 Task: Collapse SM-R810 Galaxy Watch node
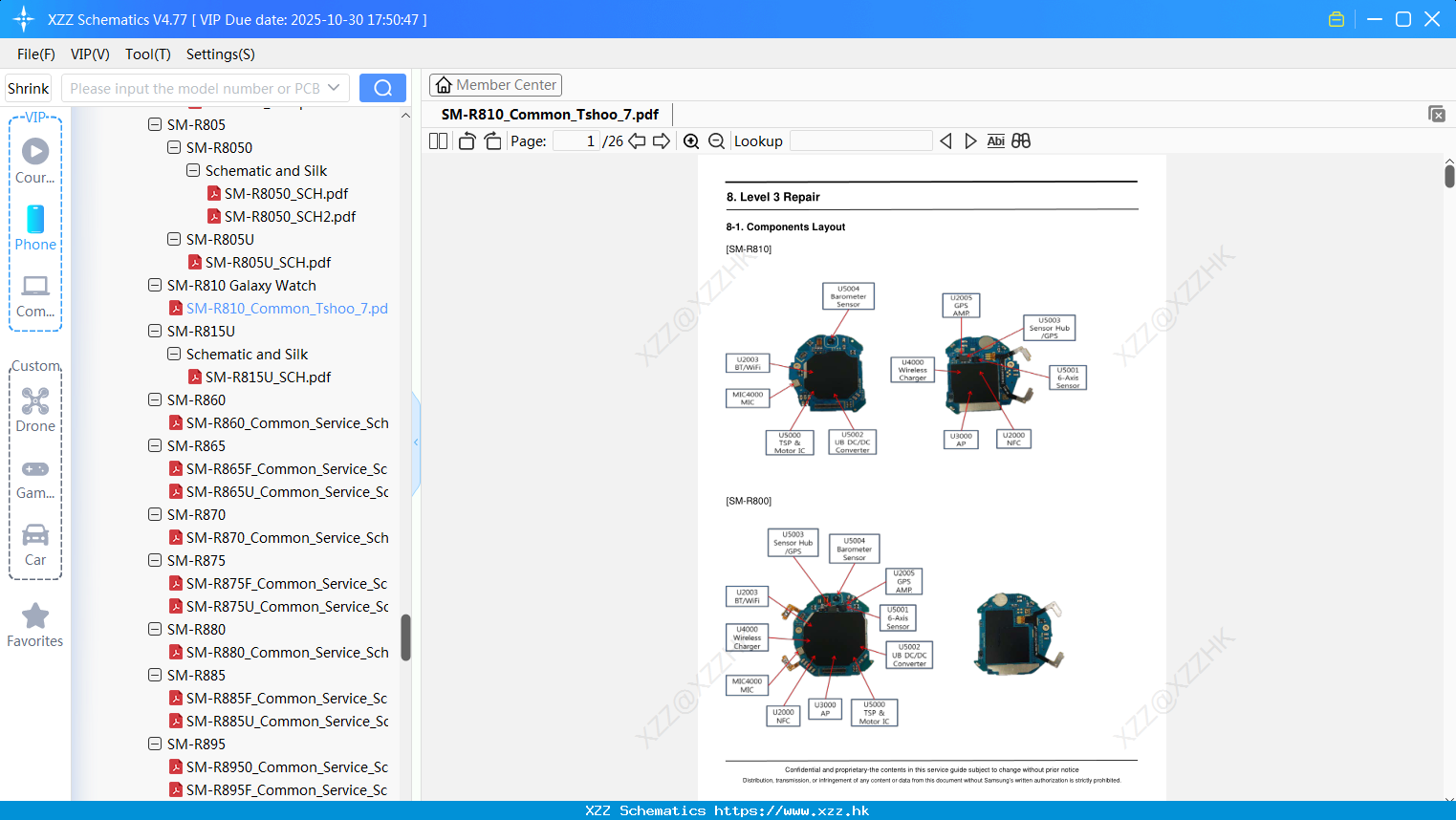pyautogui.click(x=155, y=285)
